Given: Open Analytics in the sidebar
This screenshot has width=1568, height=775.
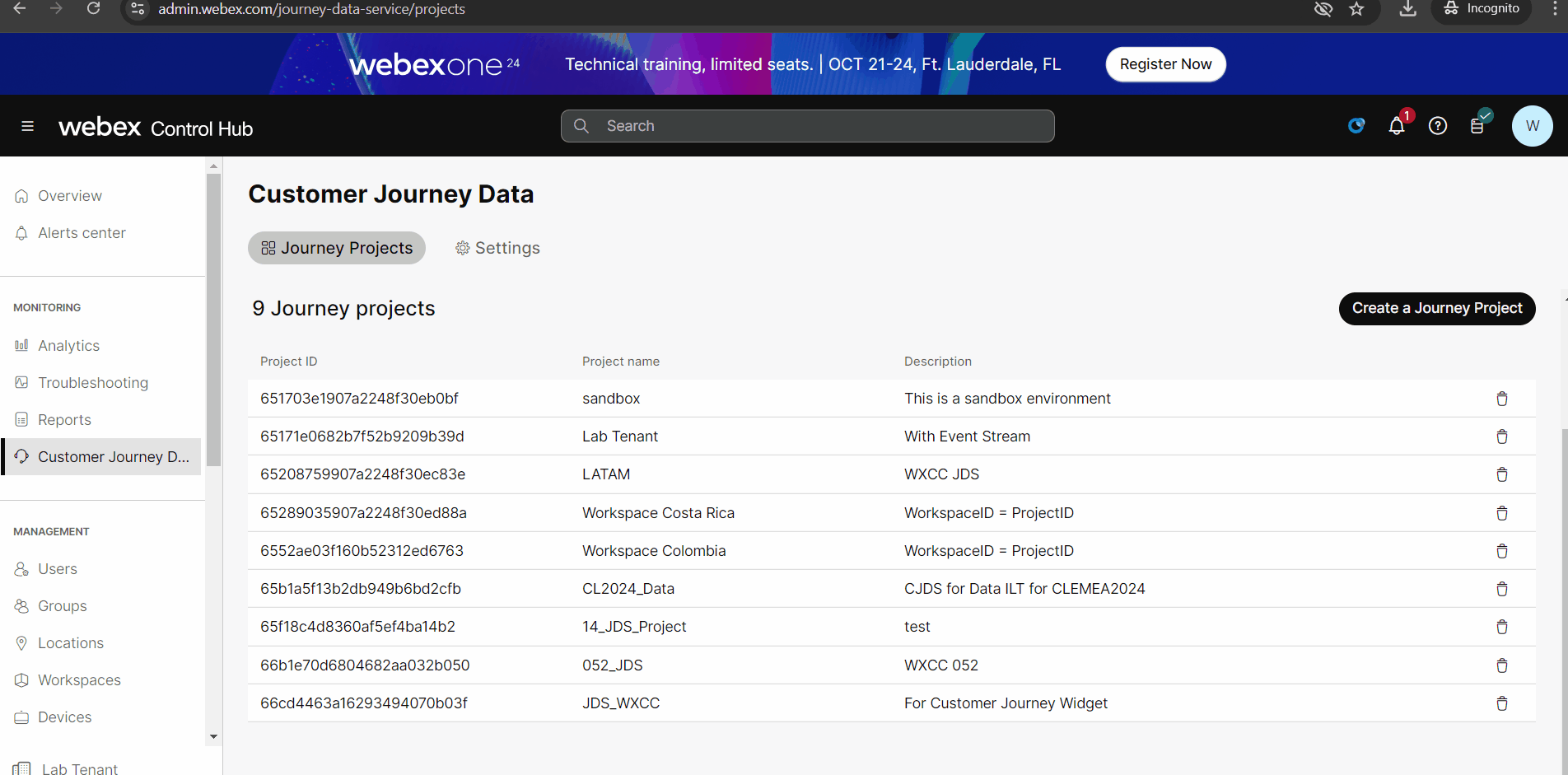Looking at the screenshot, I should click(x=68, y=346).
